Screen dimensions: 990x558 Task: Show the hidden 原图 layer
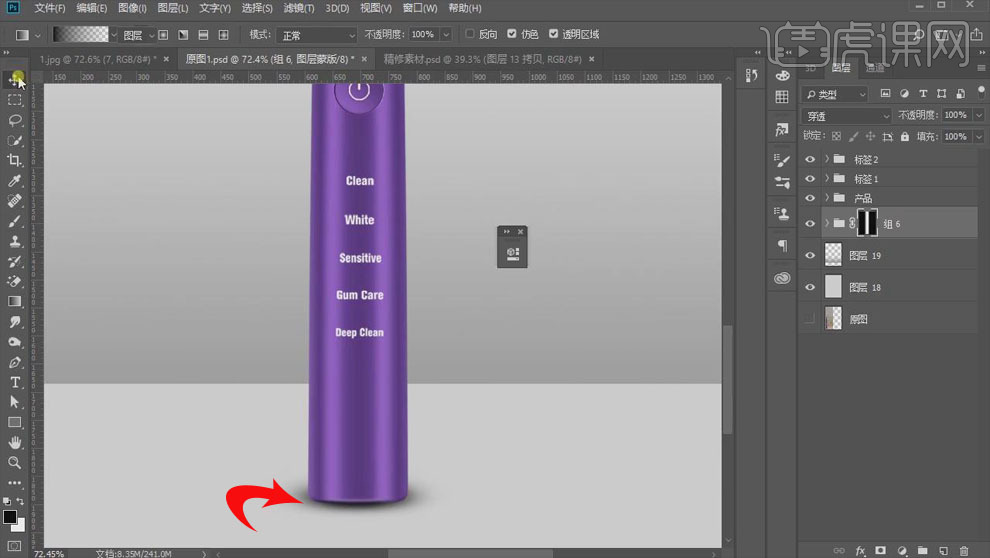[x=810, y=318]
